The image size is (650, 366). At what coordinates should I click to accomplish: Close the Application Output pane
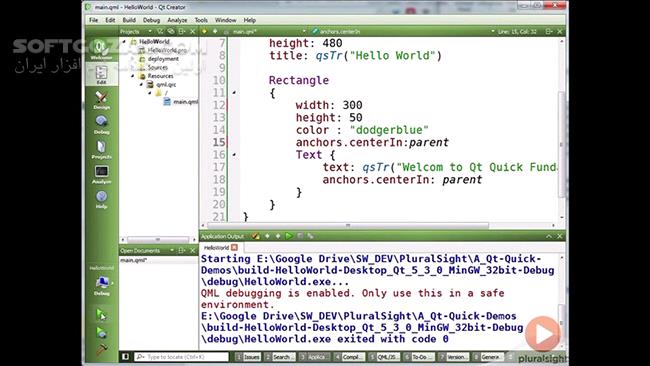click(560, 236)
